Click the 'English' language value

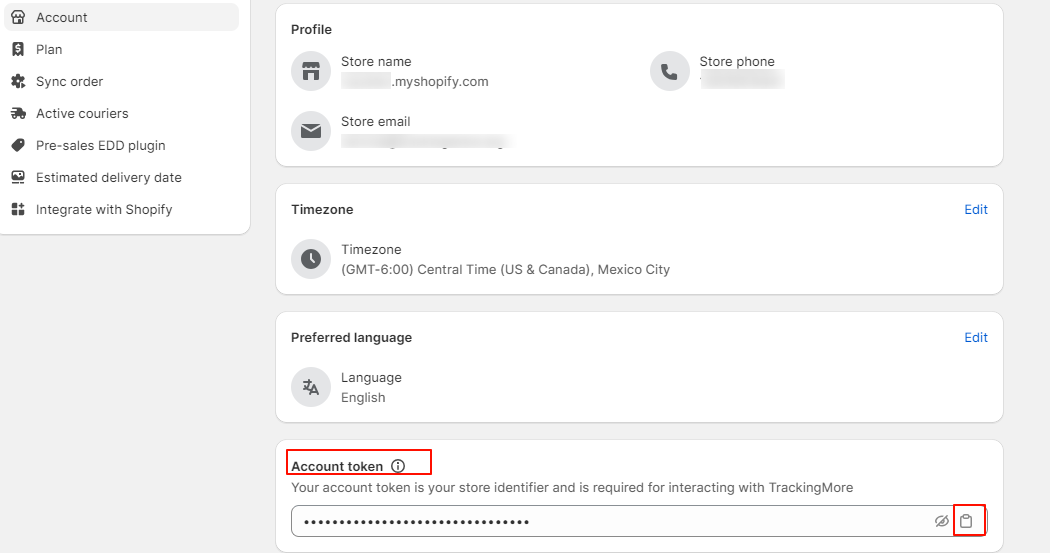click(x=363, y=398)
